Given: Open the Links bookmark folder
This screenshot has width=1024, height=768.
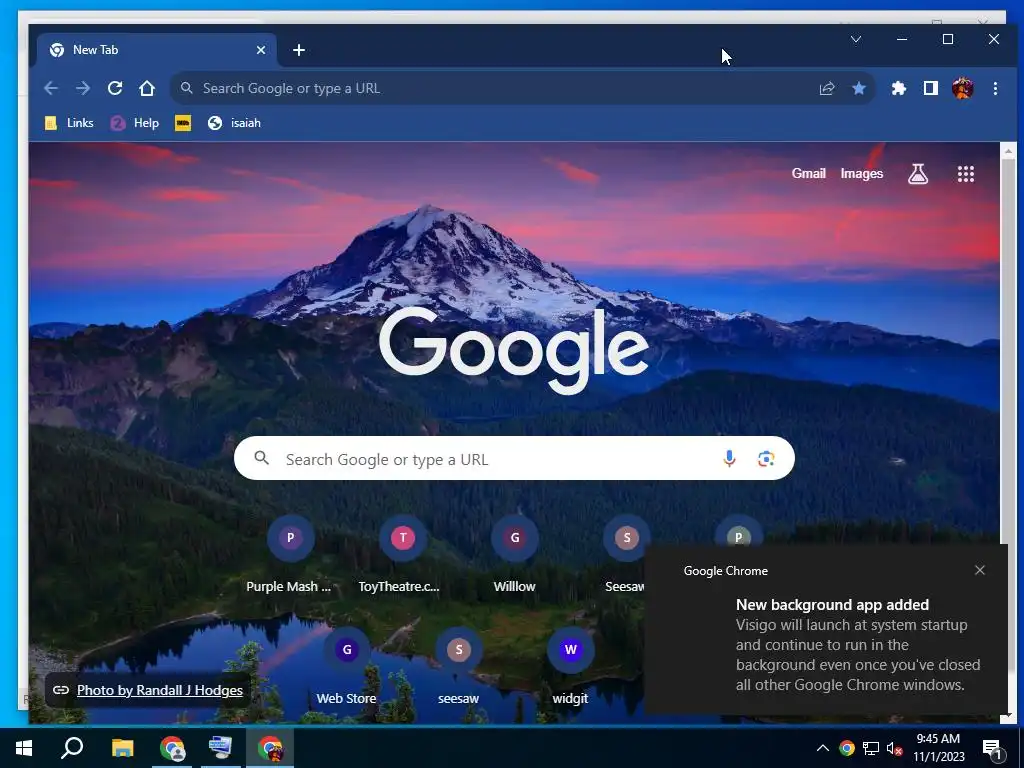Looking at the screenshot, I should [x=69, y=123].
